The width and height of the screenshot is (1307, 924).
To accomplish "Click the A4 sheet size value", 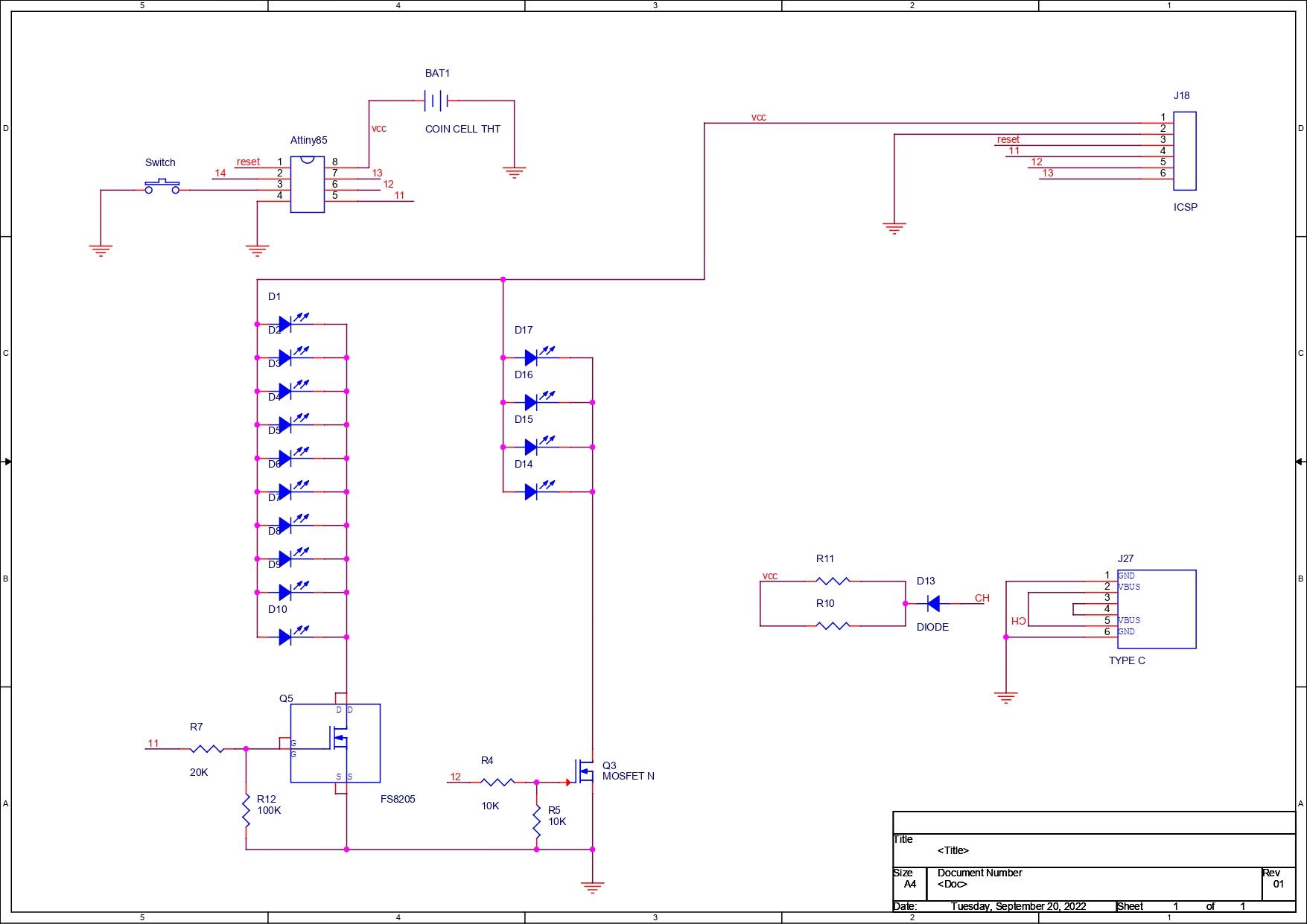I will click(x=910, y=885).
